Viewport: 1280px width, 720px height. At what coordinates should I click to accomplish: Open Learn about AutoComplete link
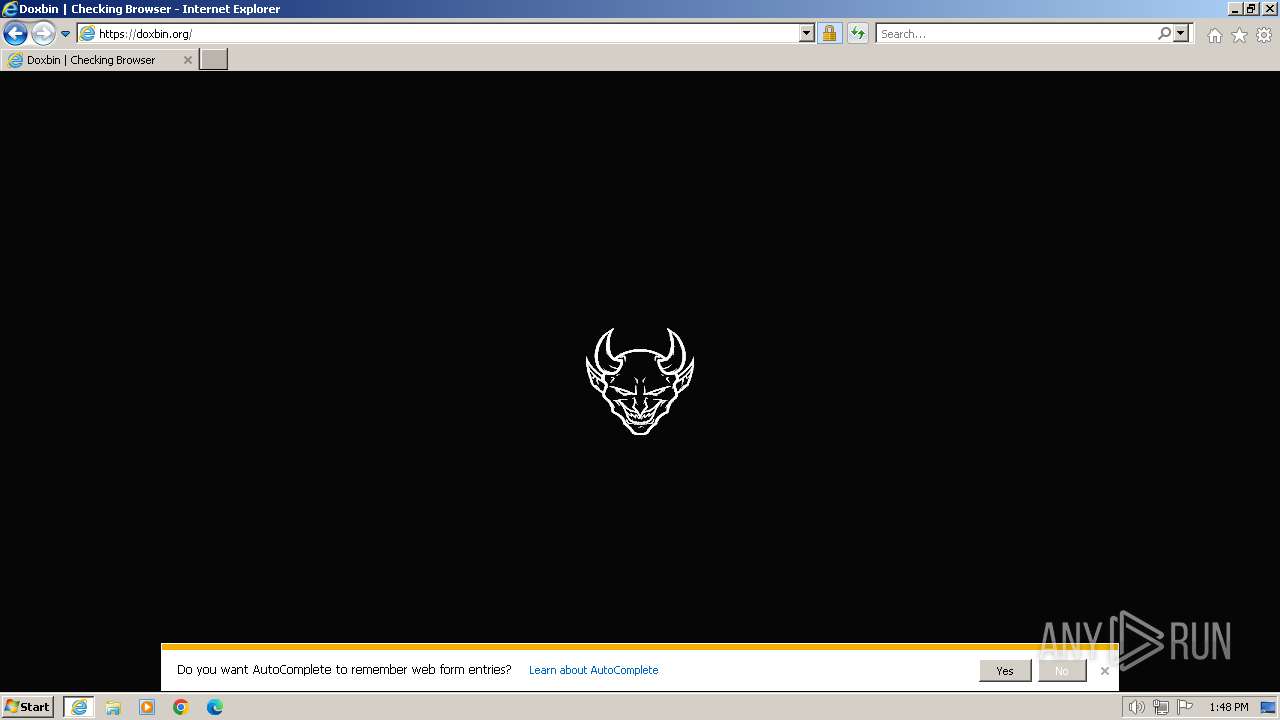coord(593,670)
